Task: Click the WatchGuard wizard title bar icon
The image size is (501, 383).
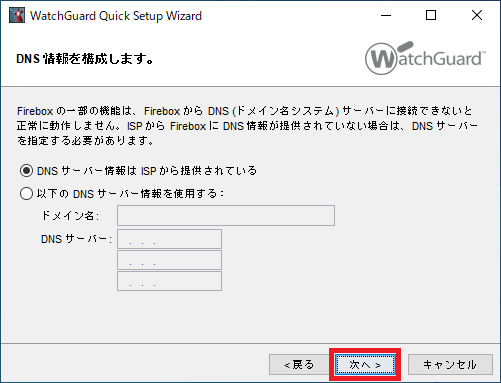Action: pyautogui.click(x=17, y=15)
